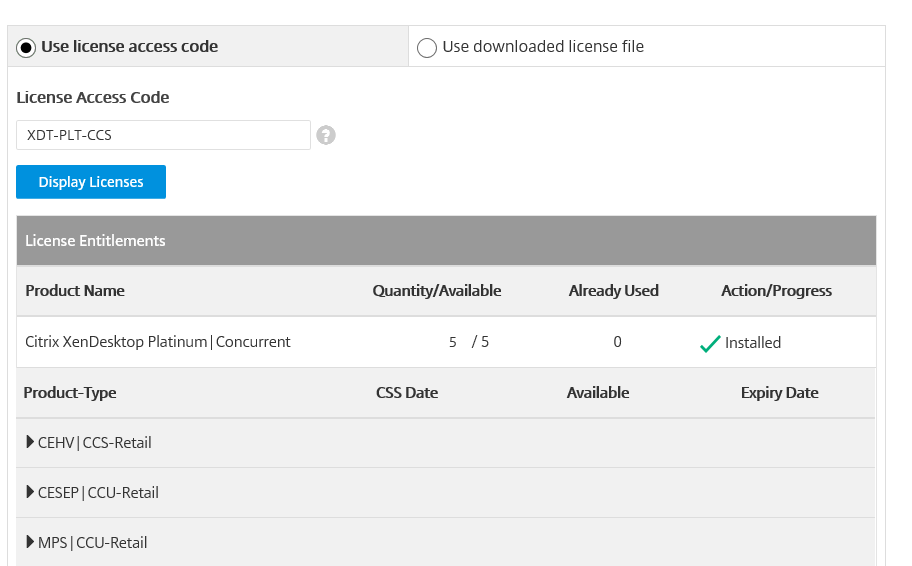Image resolution: width=912 pixels, height=566 pixels.
Task: Click the help question mark icon
Action: pos(326,135)
